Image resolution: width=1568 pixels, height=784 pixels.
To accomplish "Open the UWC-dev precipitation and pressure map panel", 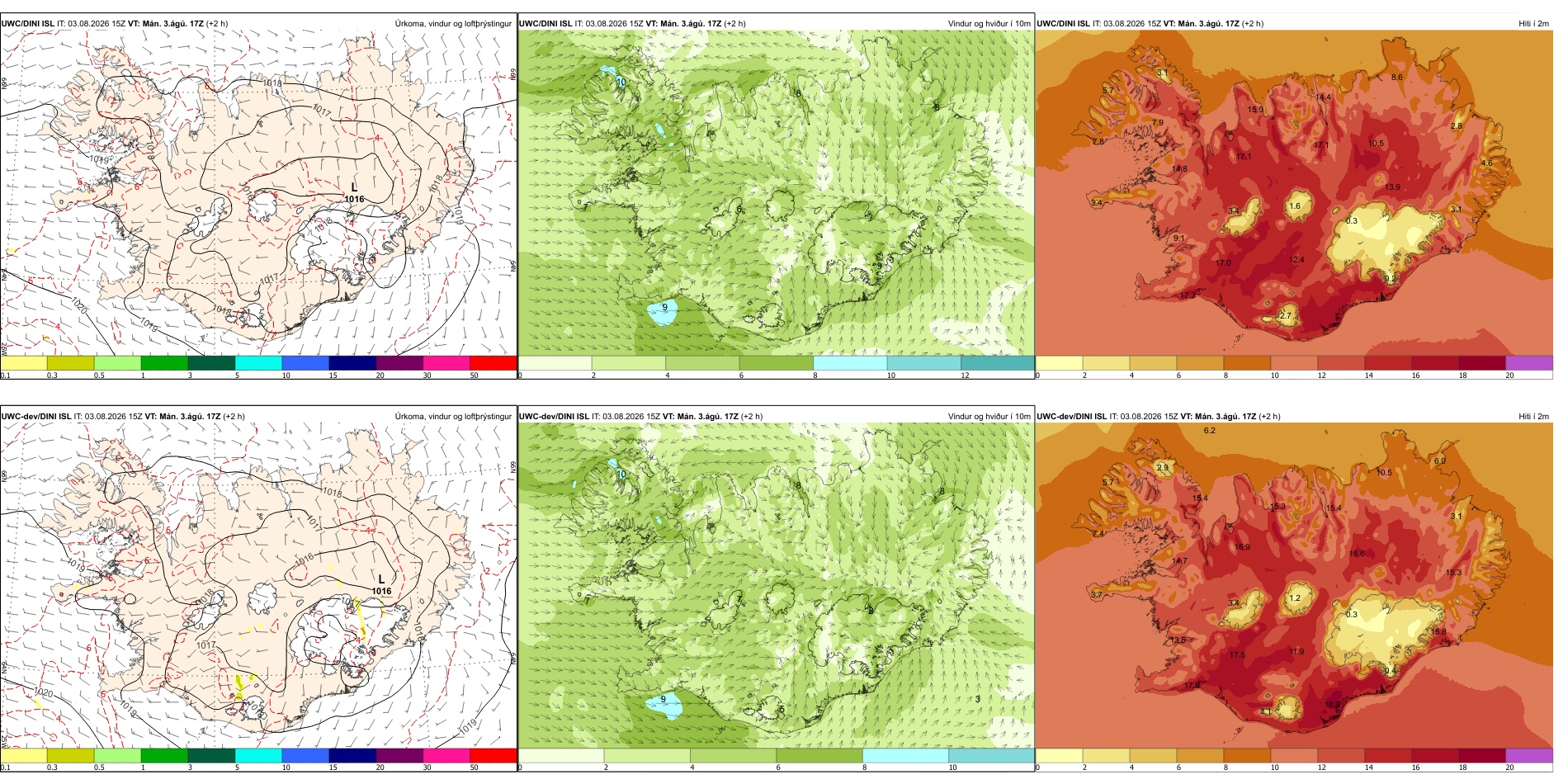I will (x=258, y=586).
